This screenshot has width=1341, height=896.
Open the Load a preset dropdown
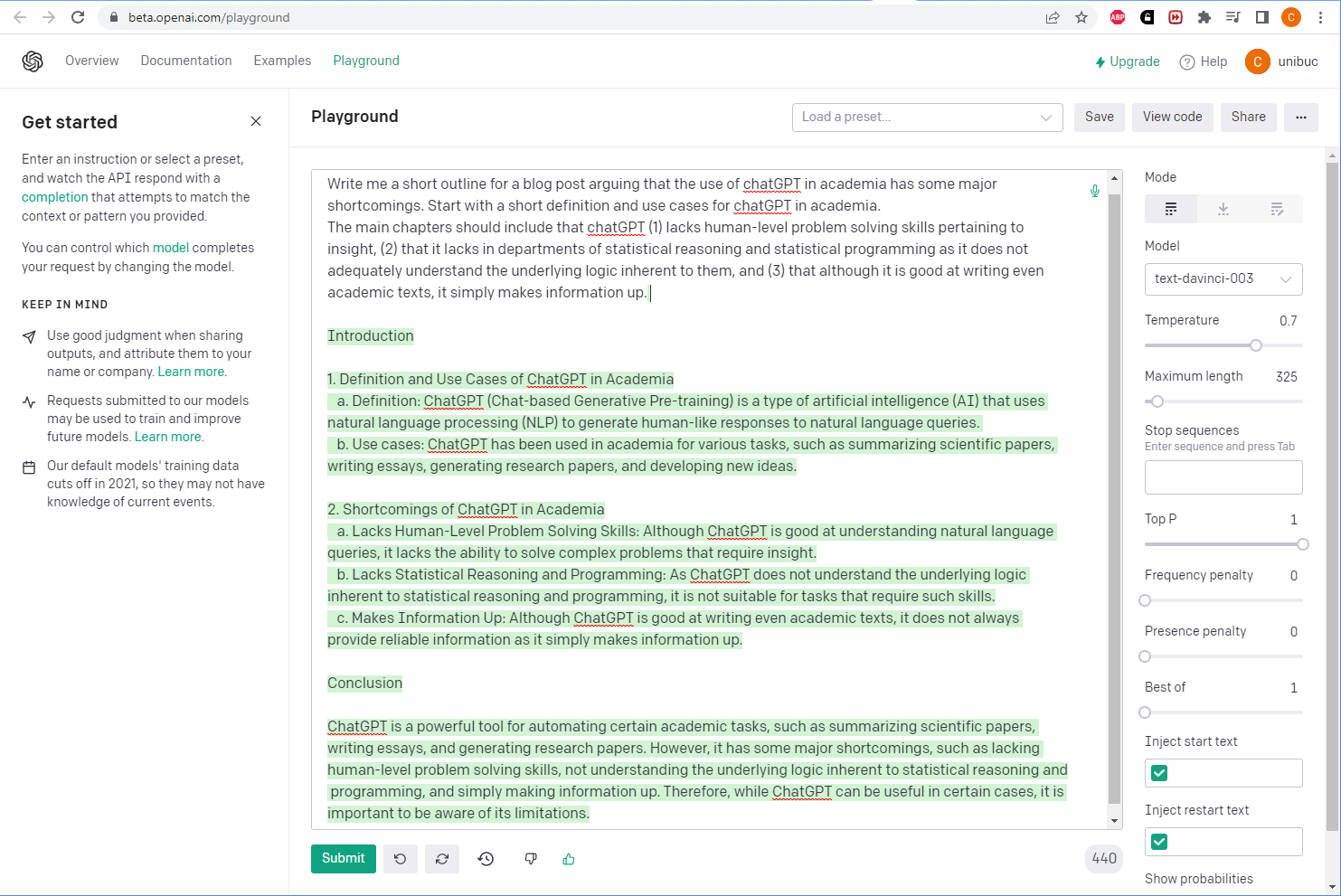[x=927, y=118]
